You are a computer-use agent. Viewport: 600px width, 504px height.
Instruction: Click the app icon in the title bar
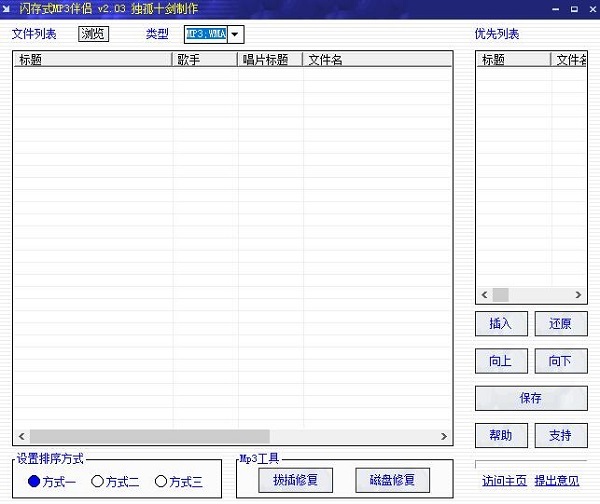[9, 9]
